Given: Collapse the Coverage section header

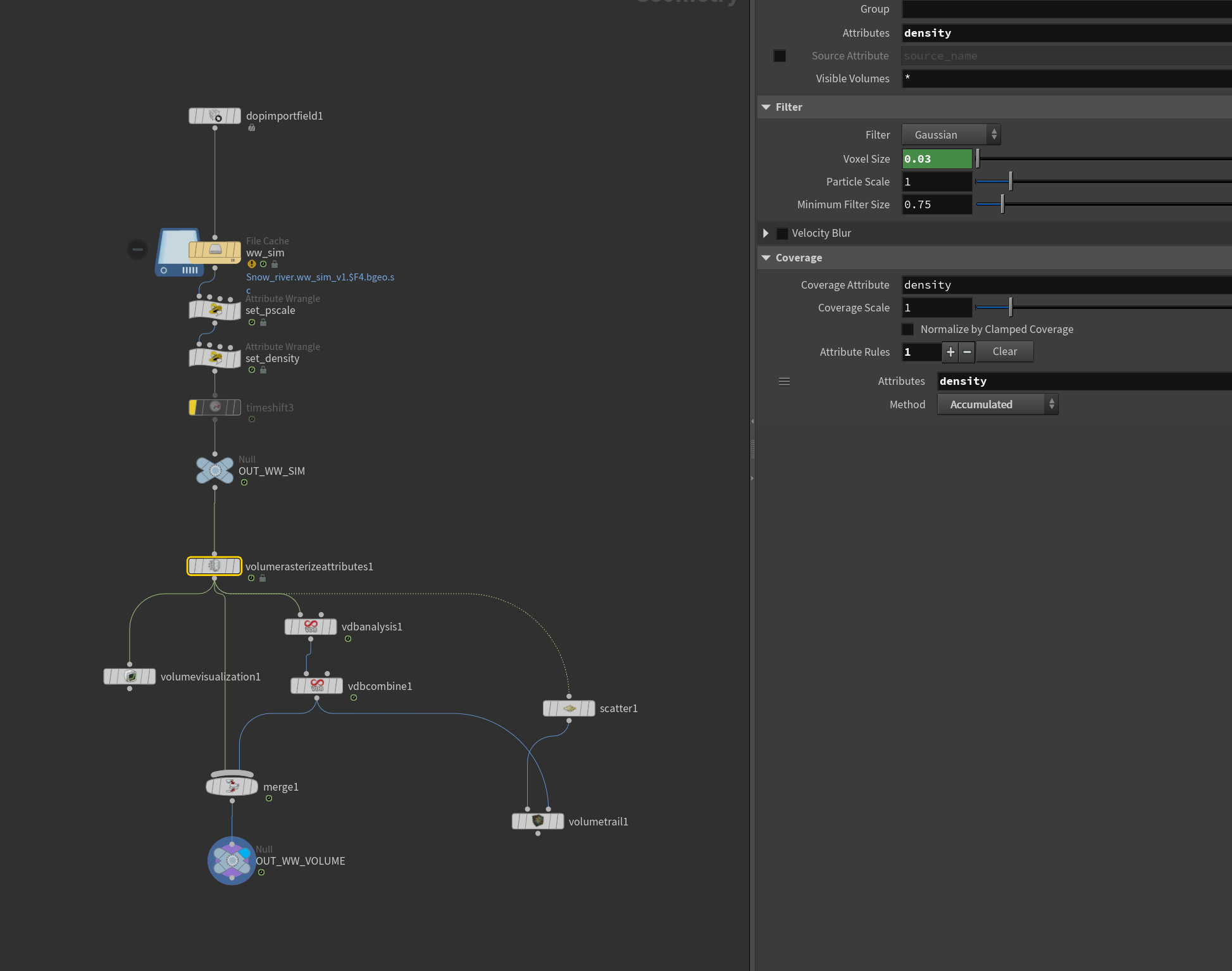Looking at the screenshot, I should [799, 258].
